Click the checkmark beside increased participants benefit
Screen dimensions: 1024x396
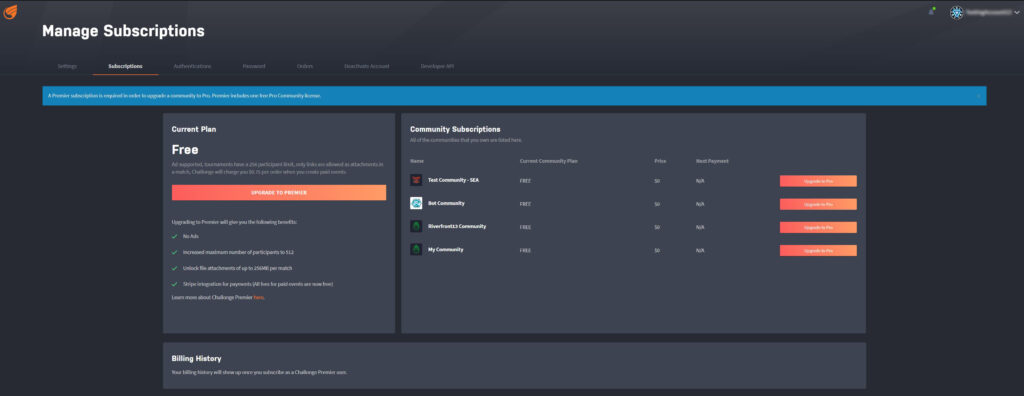click(x=174, y=252)
